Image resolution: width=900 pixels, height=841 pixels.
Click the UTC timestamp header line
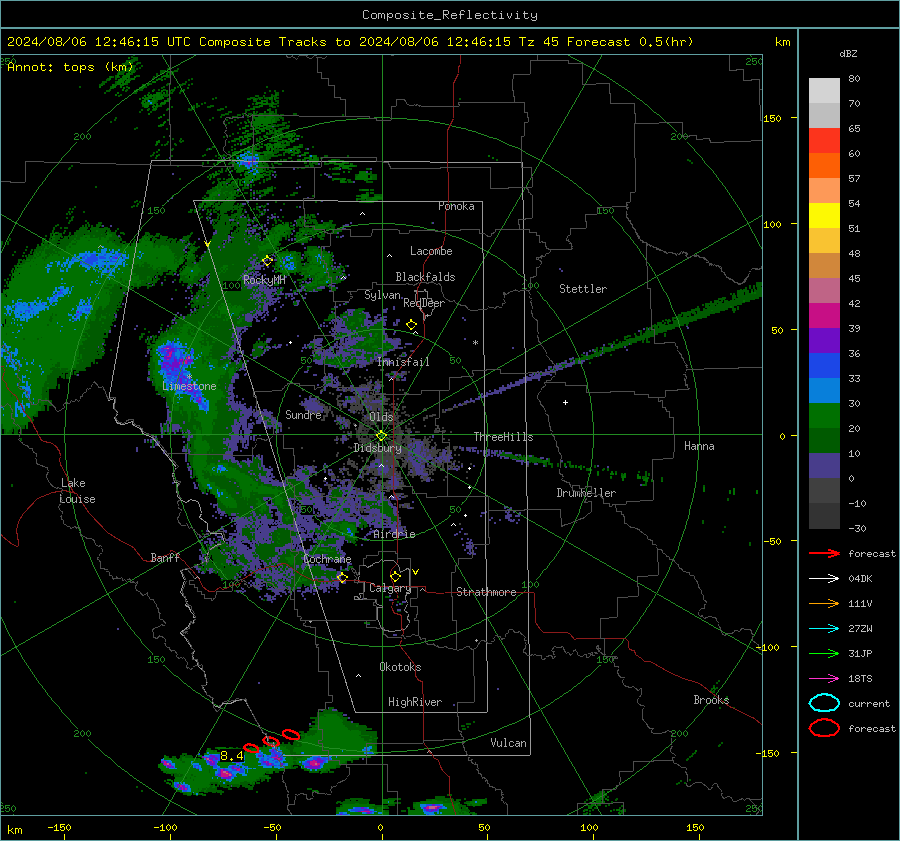[350, 42]
